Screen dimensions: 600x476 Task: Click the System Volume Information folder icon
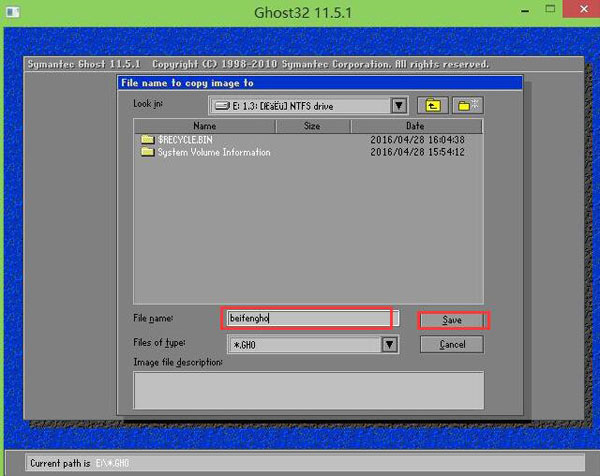pos(147,152)
